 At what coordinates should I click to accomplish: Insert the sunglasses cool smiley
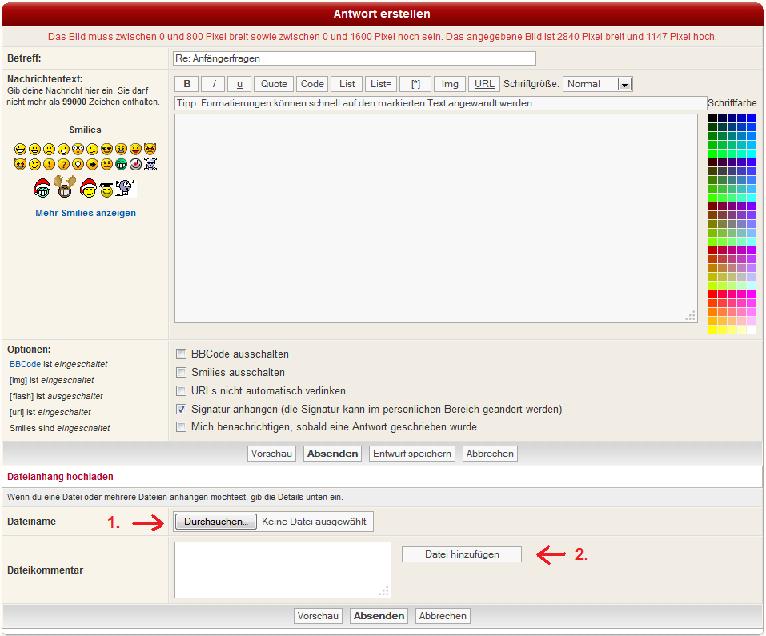click(x=106, y=149)
